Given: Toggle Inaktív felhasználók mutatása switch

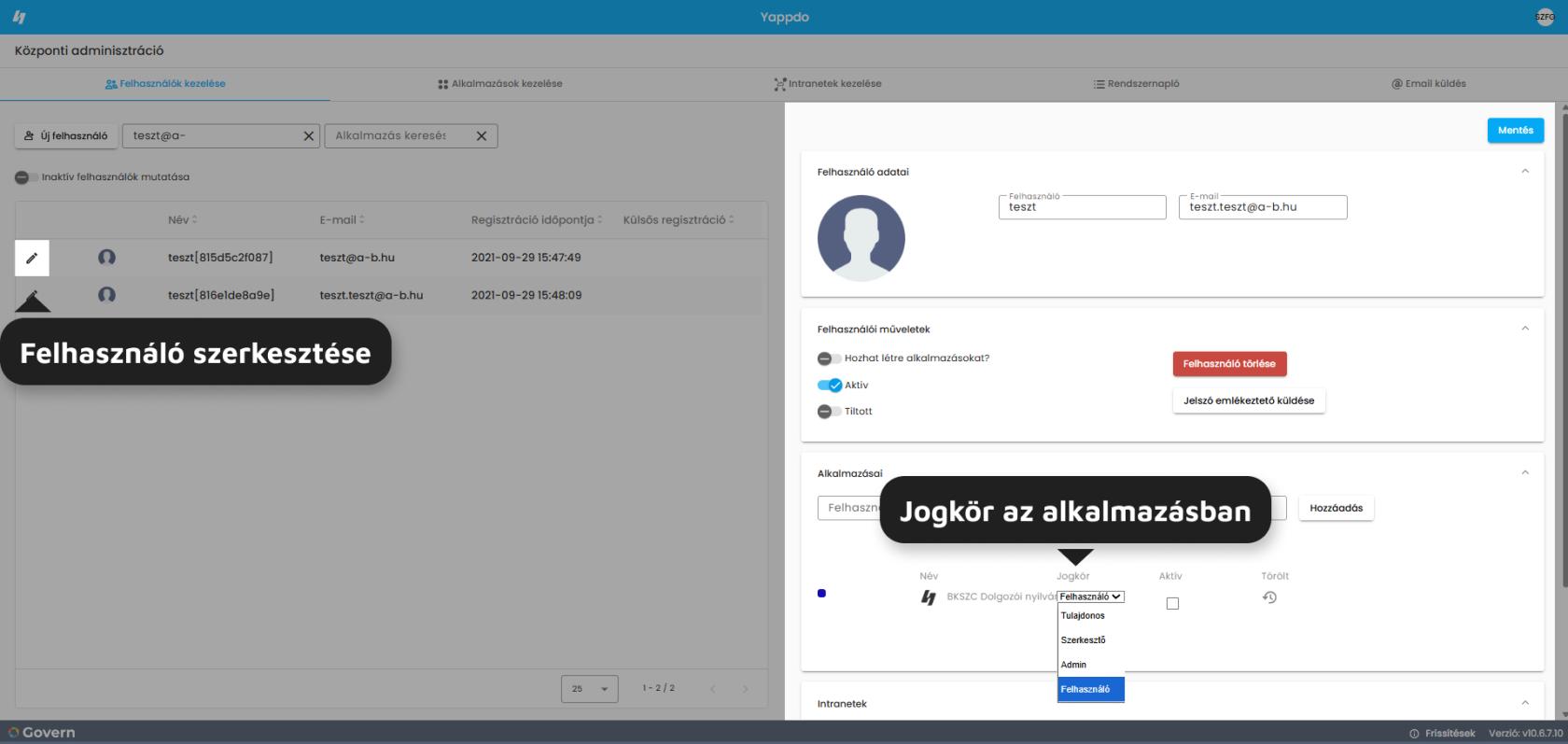Looking at the screenshot, I should [x=26, y=177].
